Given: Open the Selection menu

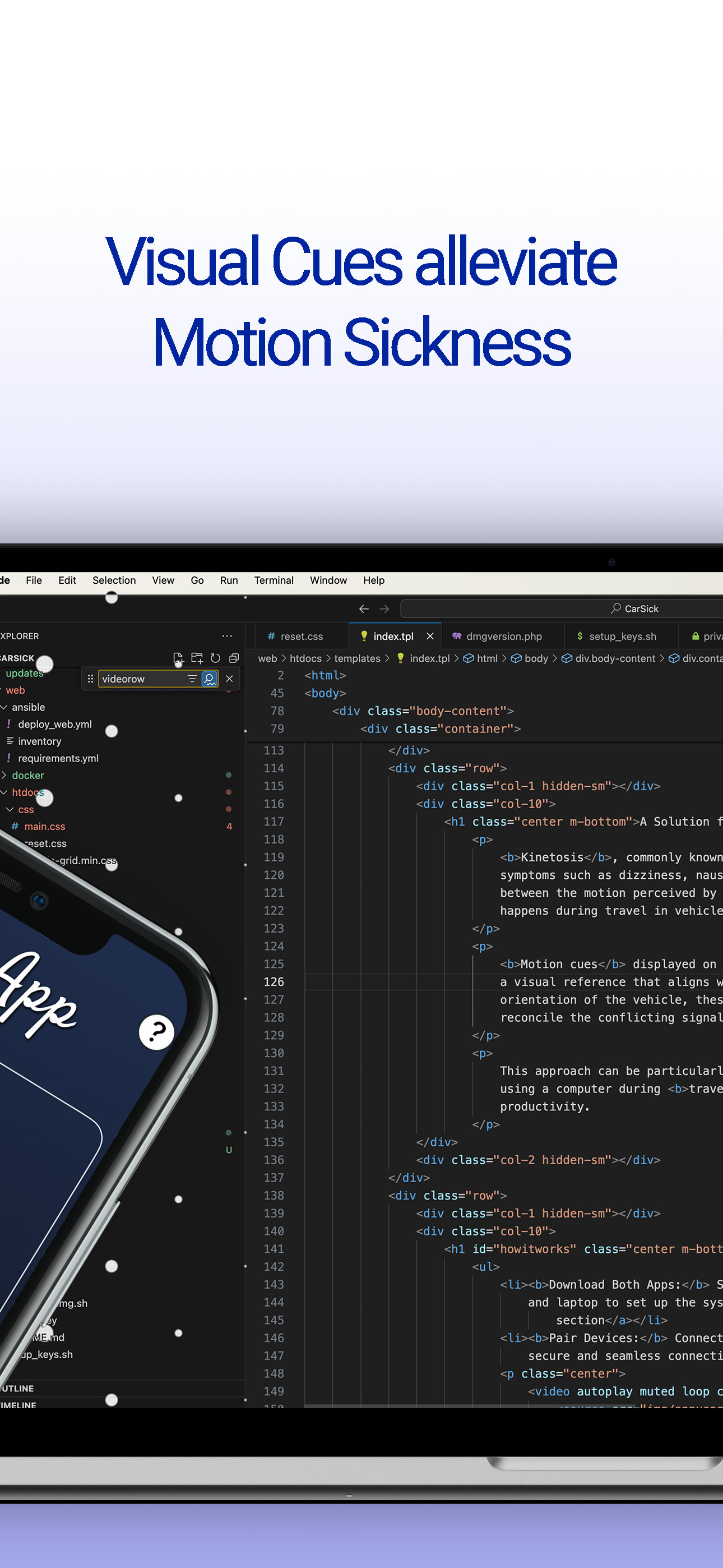Looking at the screenshot, I should click(114, 580).
